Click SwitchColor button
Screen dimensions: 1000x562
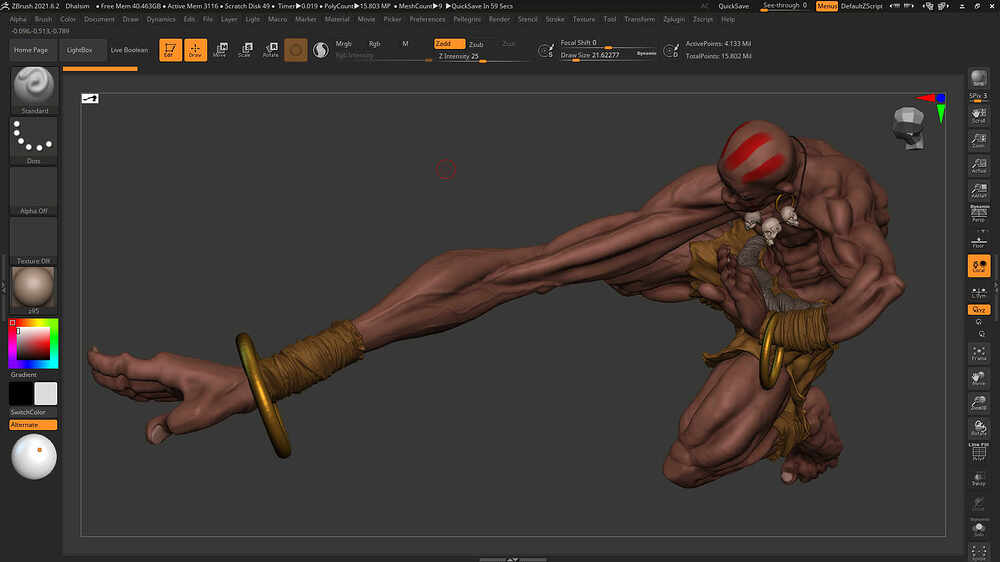pyautogui.click(x=28, y=412)
